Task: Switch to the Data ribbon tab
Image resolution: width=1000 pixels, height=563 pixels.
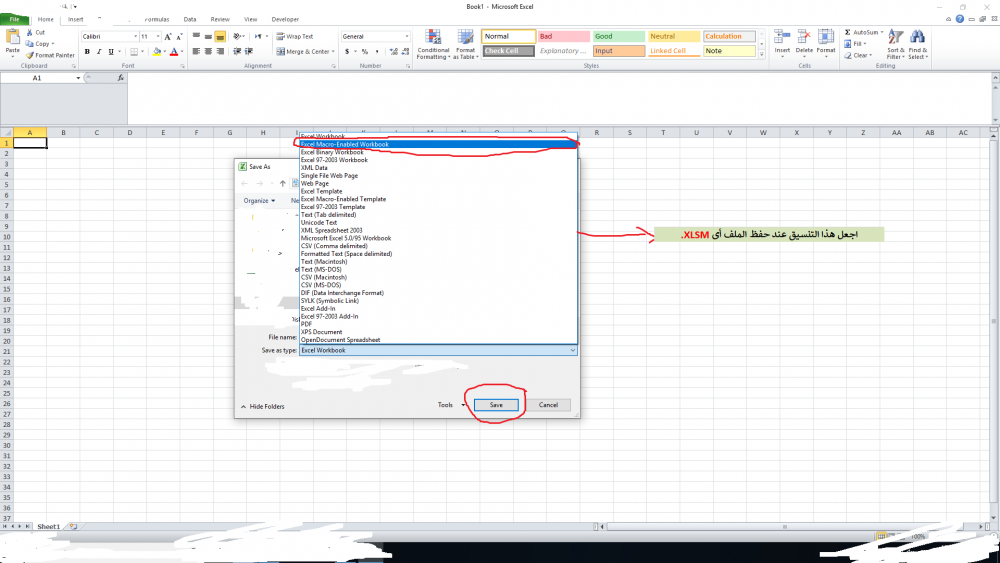Action: 189,19
